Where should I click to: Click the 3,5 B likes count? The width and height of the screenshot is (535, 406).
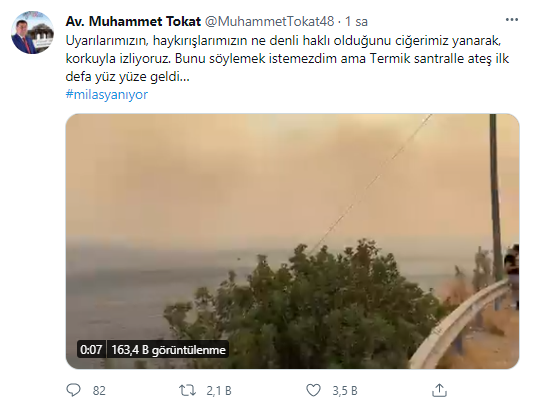click(345, 391)
